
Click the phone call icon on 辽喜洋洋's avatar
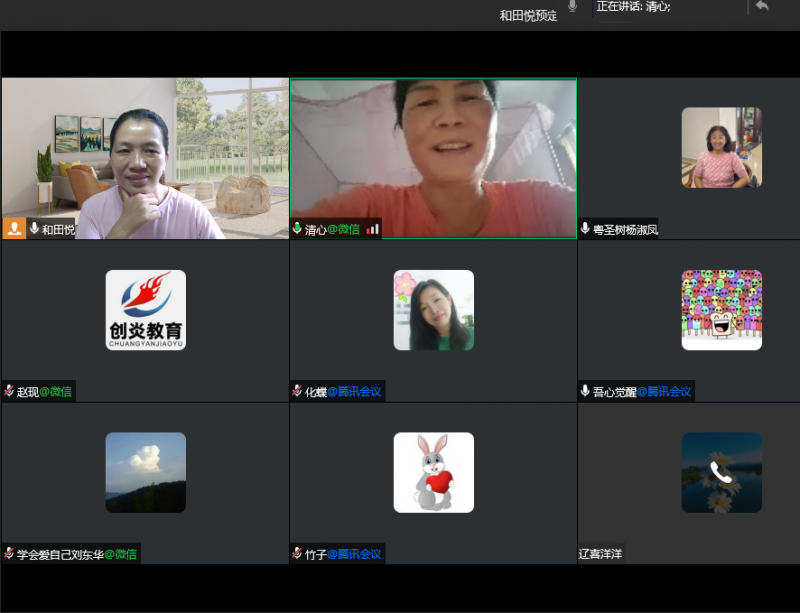click(721, 472)
